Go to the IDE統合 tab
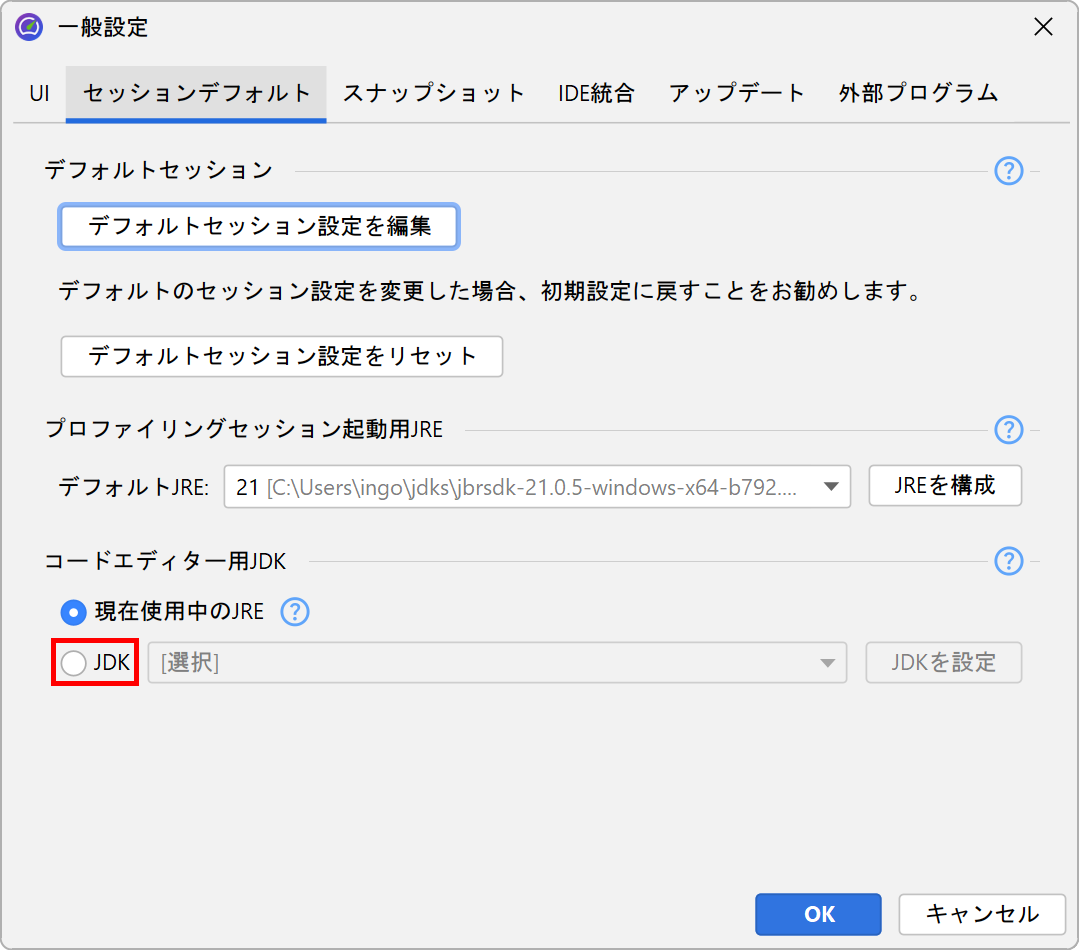Image resolution: width=1079 pixels, height=950 pixels. pos(596,94)
